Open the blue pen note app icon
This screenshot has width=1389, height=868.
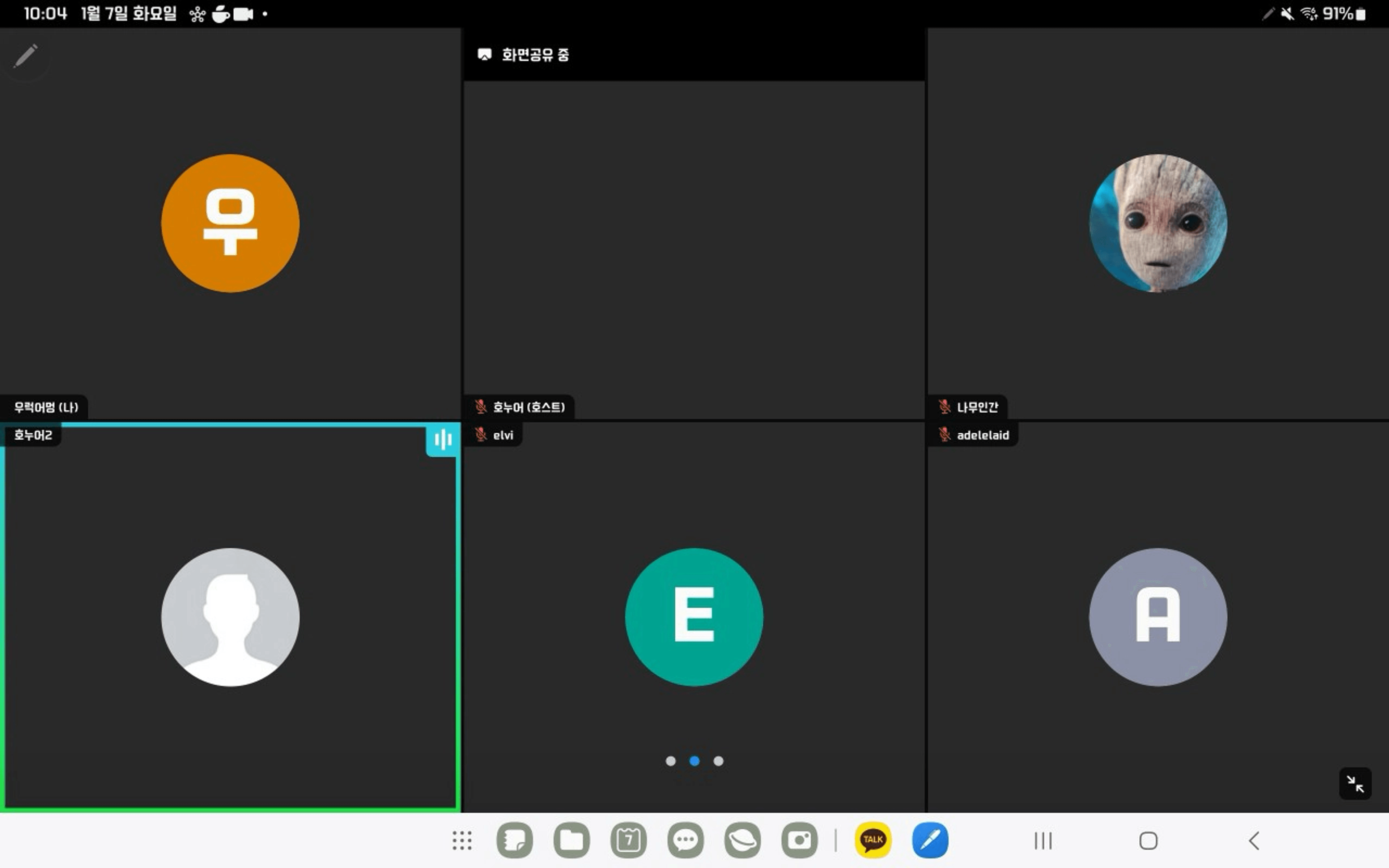click(930, 841)
